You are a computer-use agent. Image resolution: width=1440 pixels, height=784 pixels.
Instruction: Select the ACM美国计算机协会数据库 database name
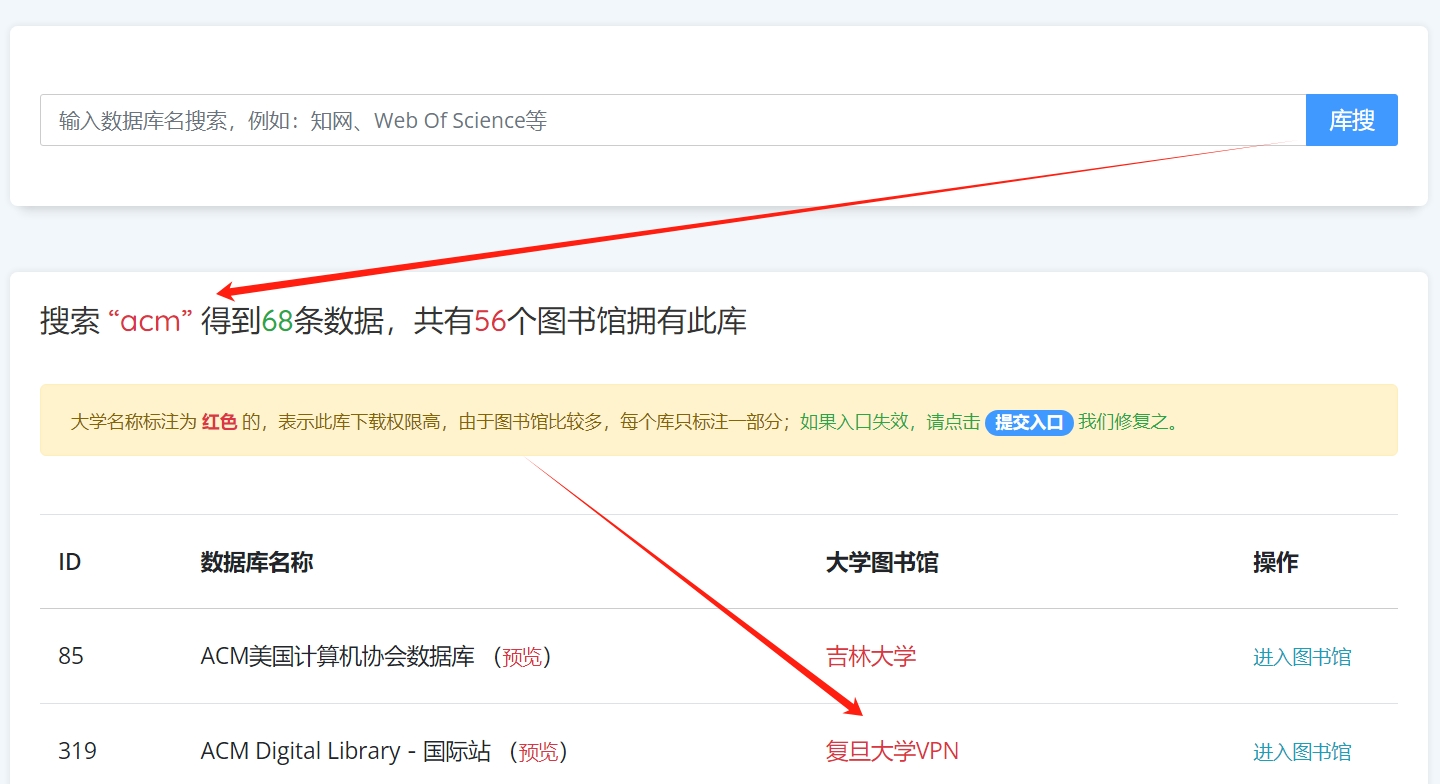pyautogui.click(x=337, y=657)
